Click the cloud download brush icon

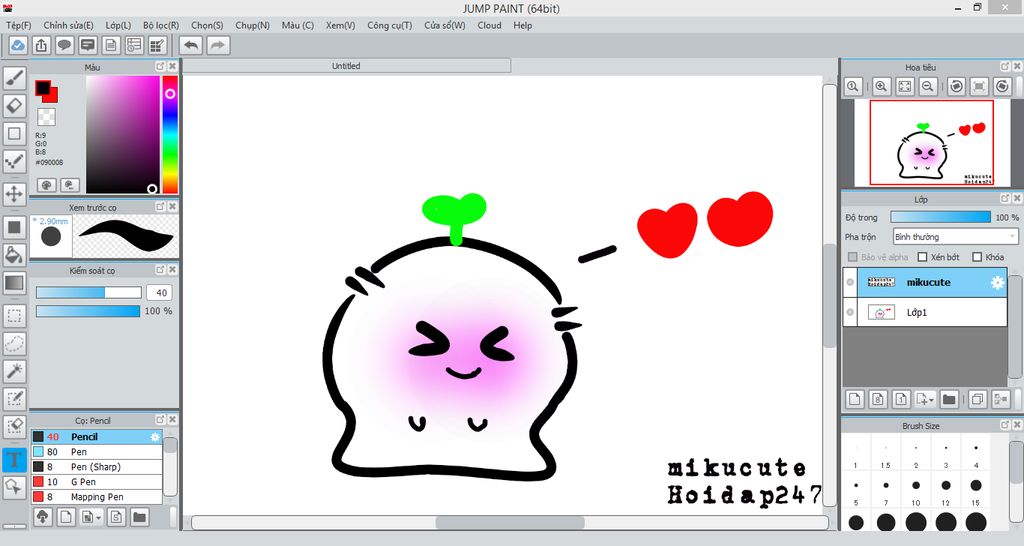point(42,517)
